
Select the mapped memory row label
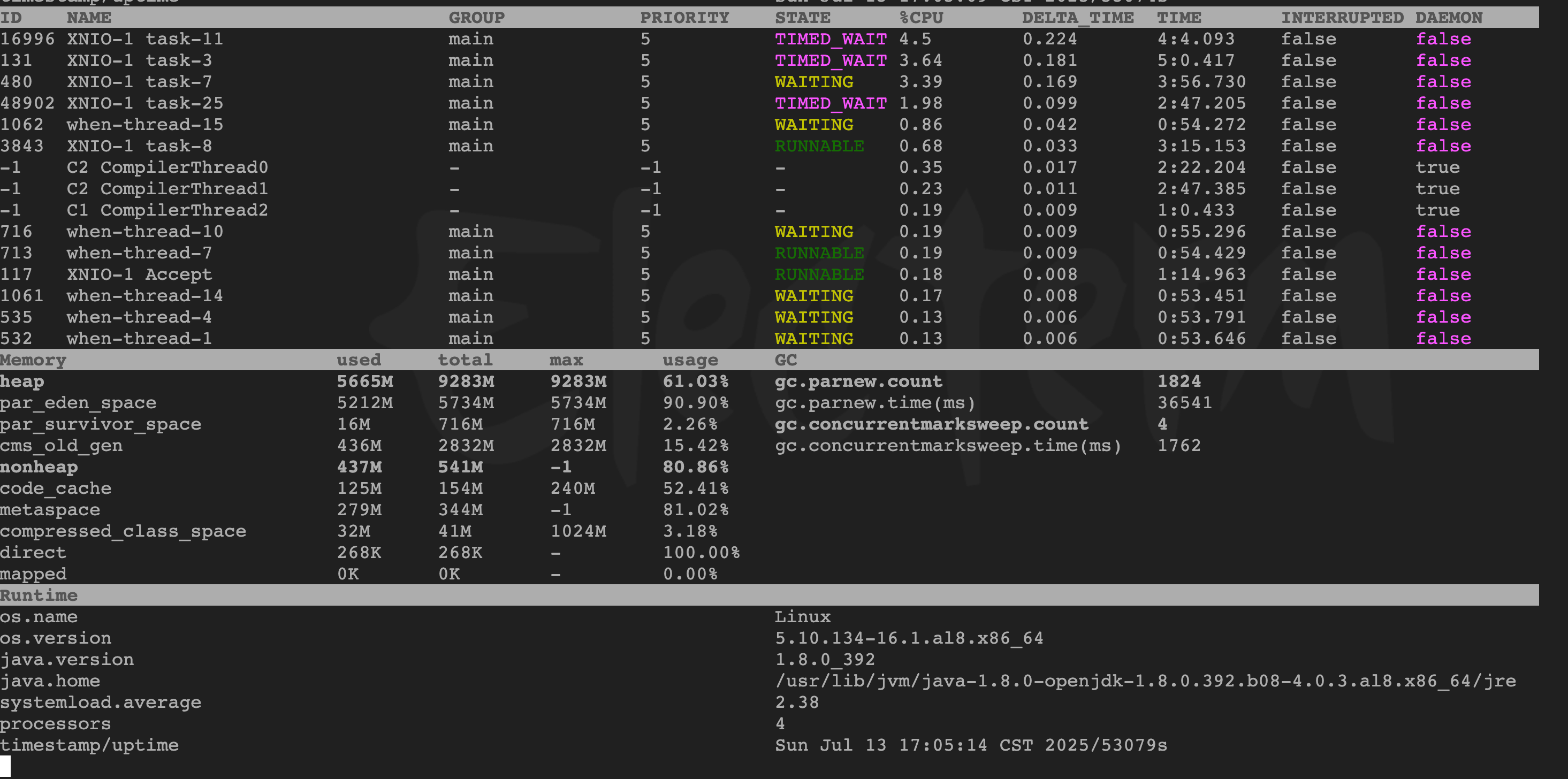[x=33, y=574]
